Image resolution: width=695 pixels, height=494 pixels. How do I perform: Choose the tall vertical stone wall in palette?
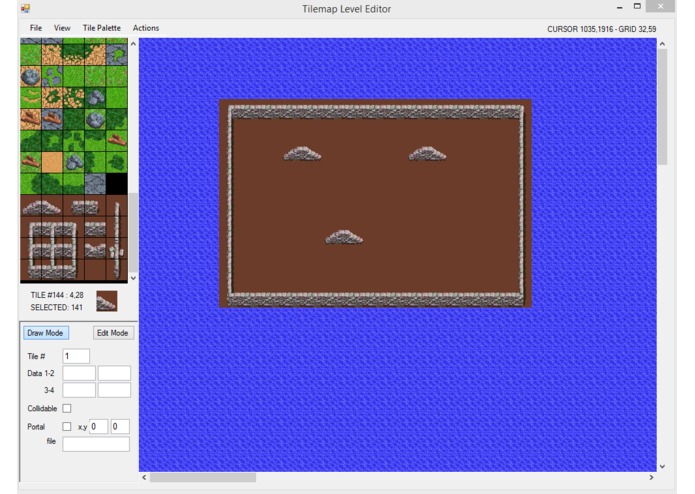pyautogui.click(x=117, y=240)
